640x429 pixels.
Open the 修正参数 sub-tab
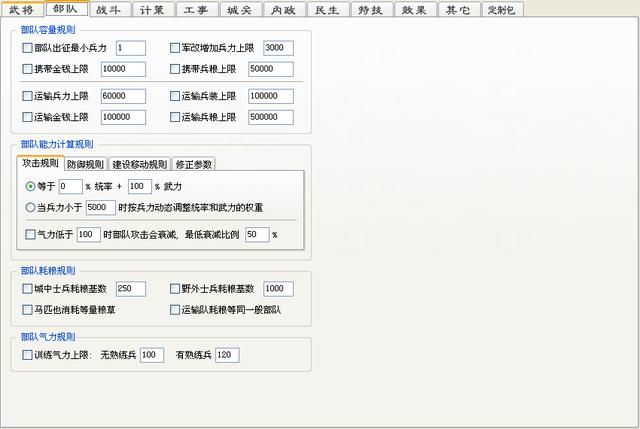[x=194, y=164]
